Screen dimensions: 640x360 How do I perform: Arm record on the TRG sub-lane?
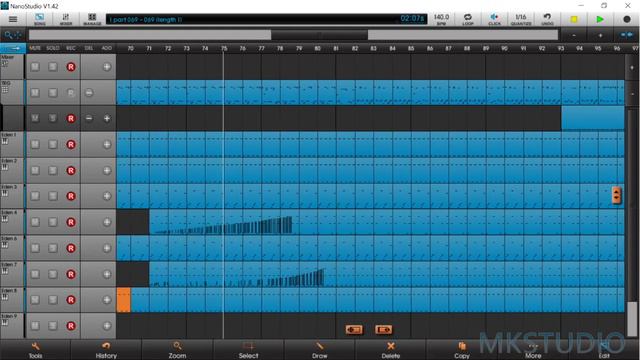click(71, 118)
